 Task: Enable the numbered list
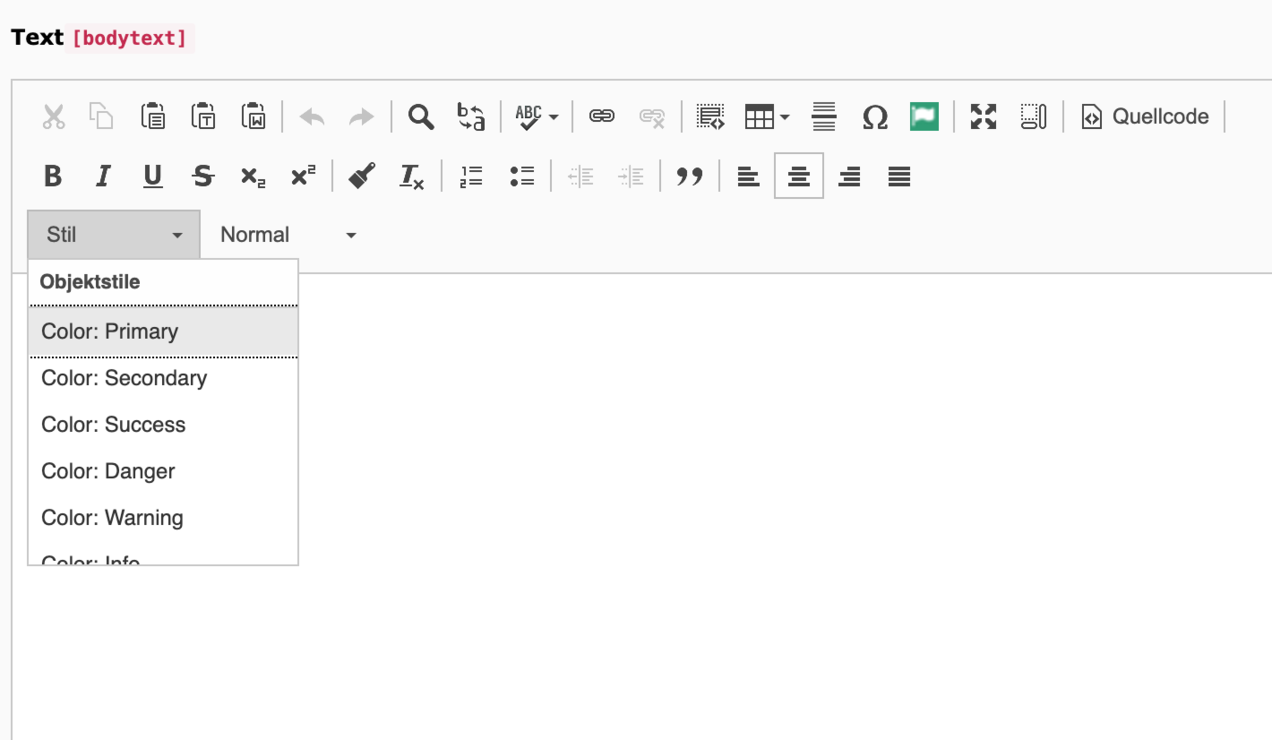point(469,175)
